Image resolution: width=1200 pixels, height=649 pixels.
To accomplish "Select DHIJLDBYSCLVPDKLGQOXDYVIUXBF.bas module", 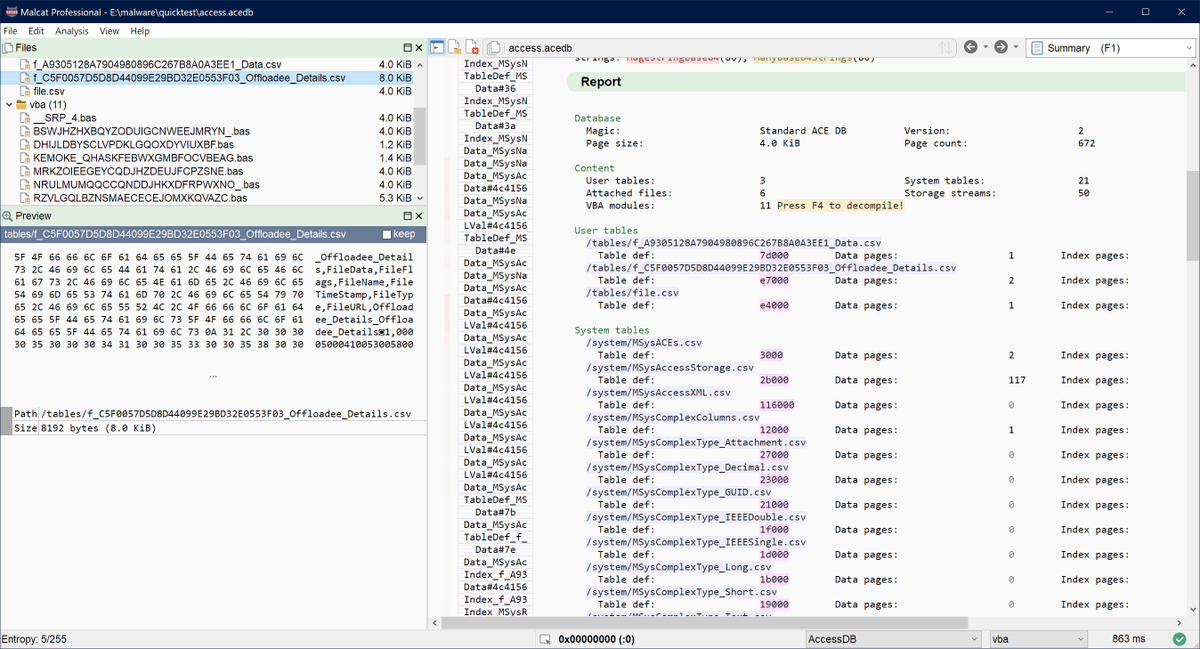I will pos(207,144).
